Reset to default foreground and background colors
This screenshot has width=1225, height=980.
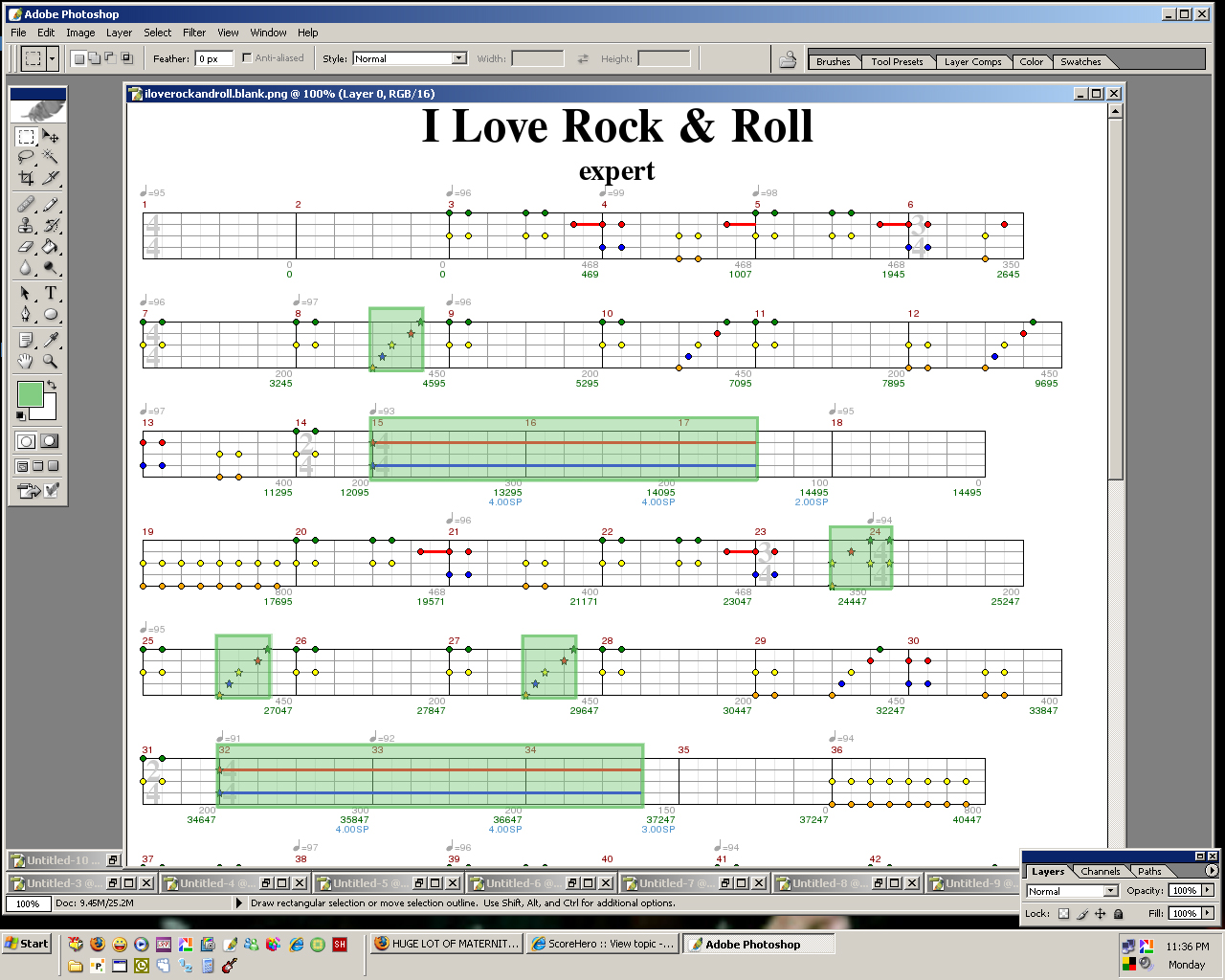tap(21, 415)
